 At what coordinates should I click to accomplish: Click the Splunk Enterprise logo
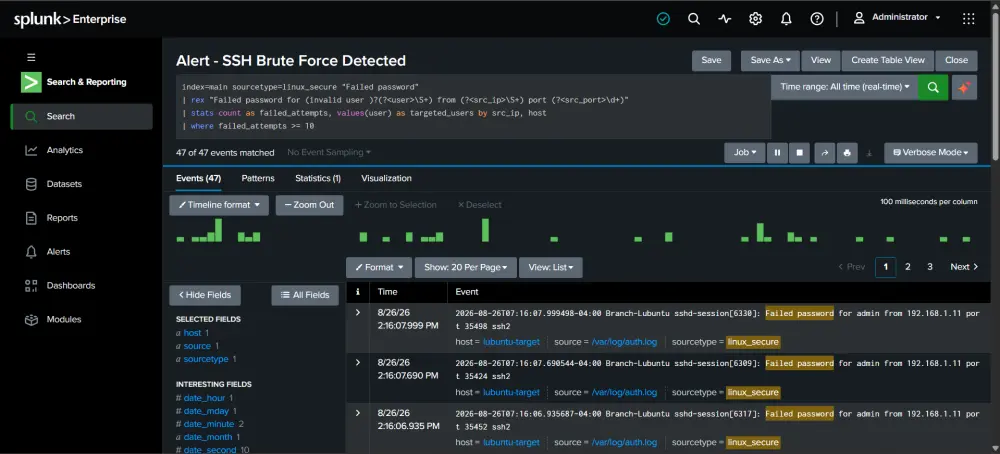[x=70, y=20]
